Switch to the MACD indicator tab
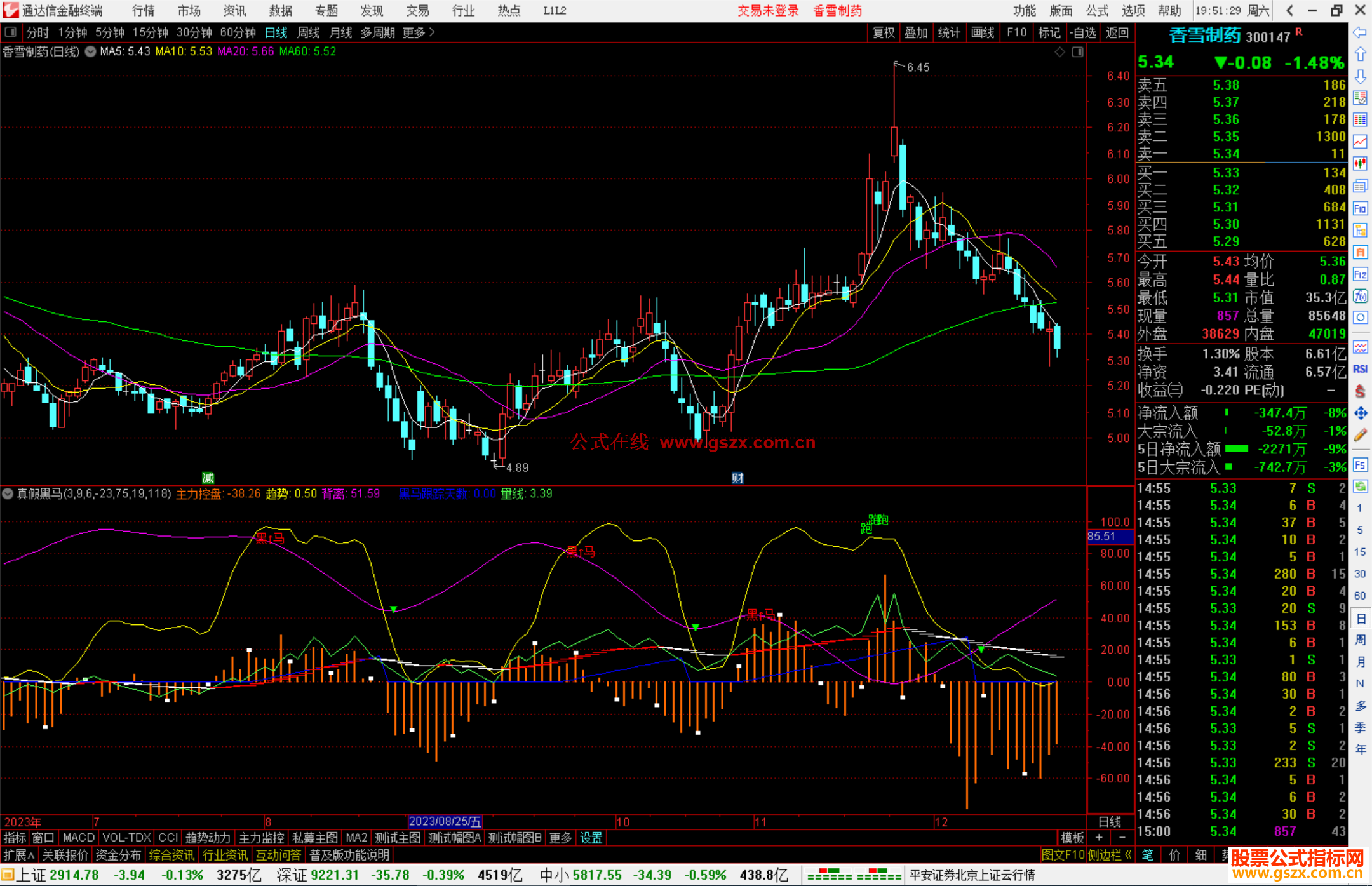Viewport: 1372px width, 886px height. click(79, 838)
